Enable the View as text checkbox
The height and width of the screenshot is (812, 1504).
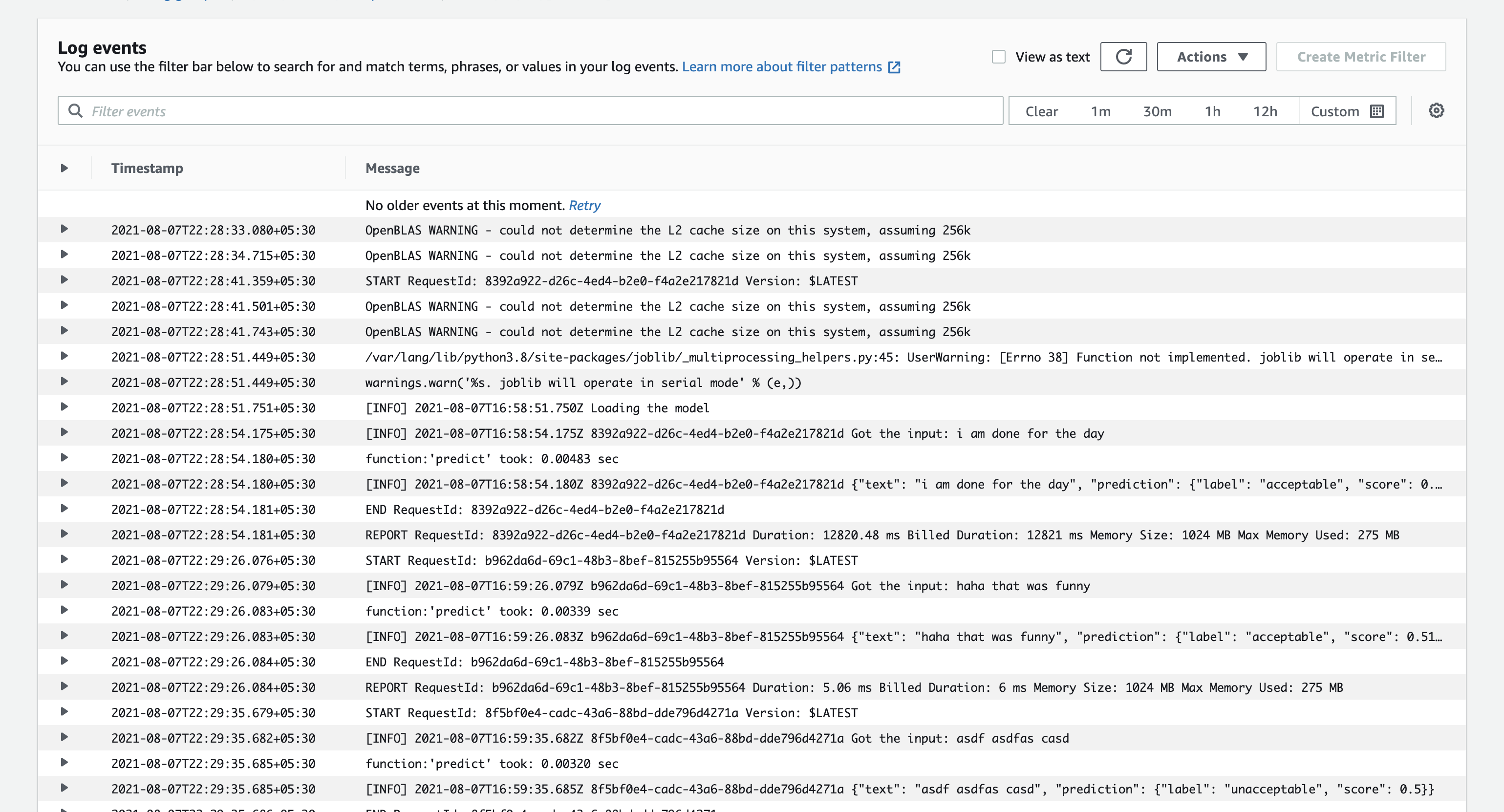(998, 57)
